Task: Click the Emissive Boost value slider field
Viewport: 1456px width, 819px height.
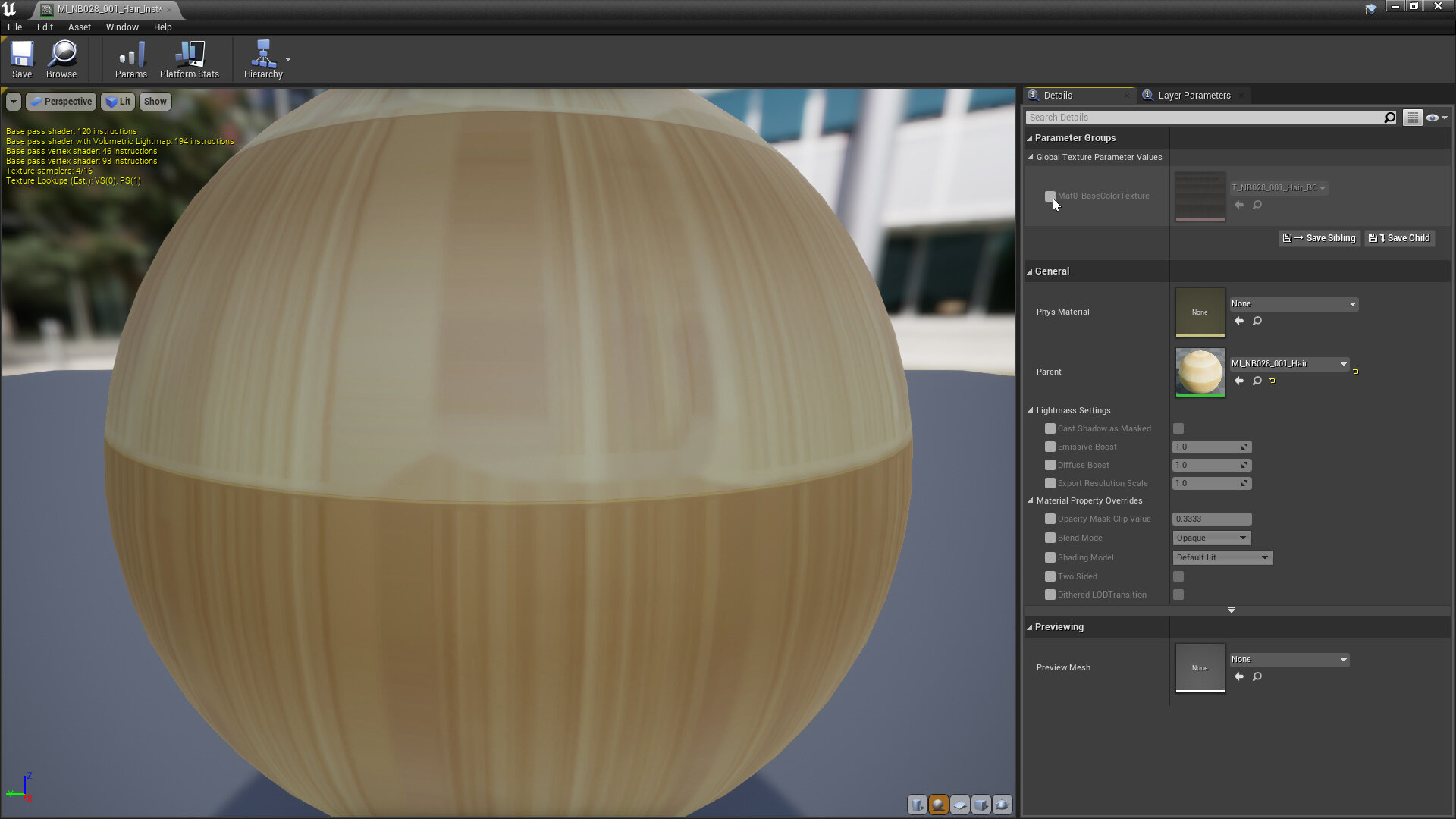Action: pos(1212,447)
